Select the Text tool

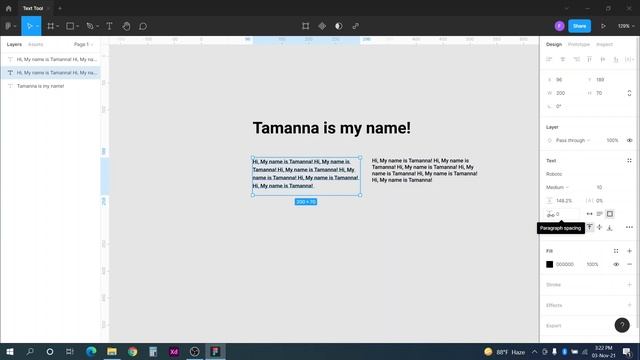[x=109, y=26]
